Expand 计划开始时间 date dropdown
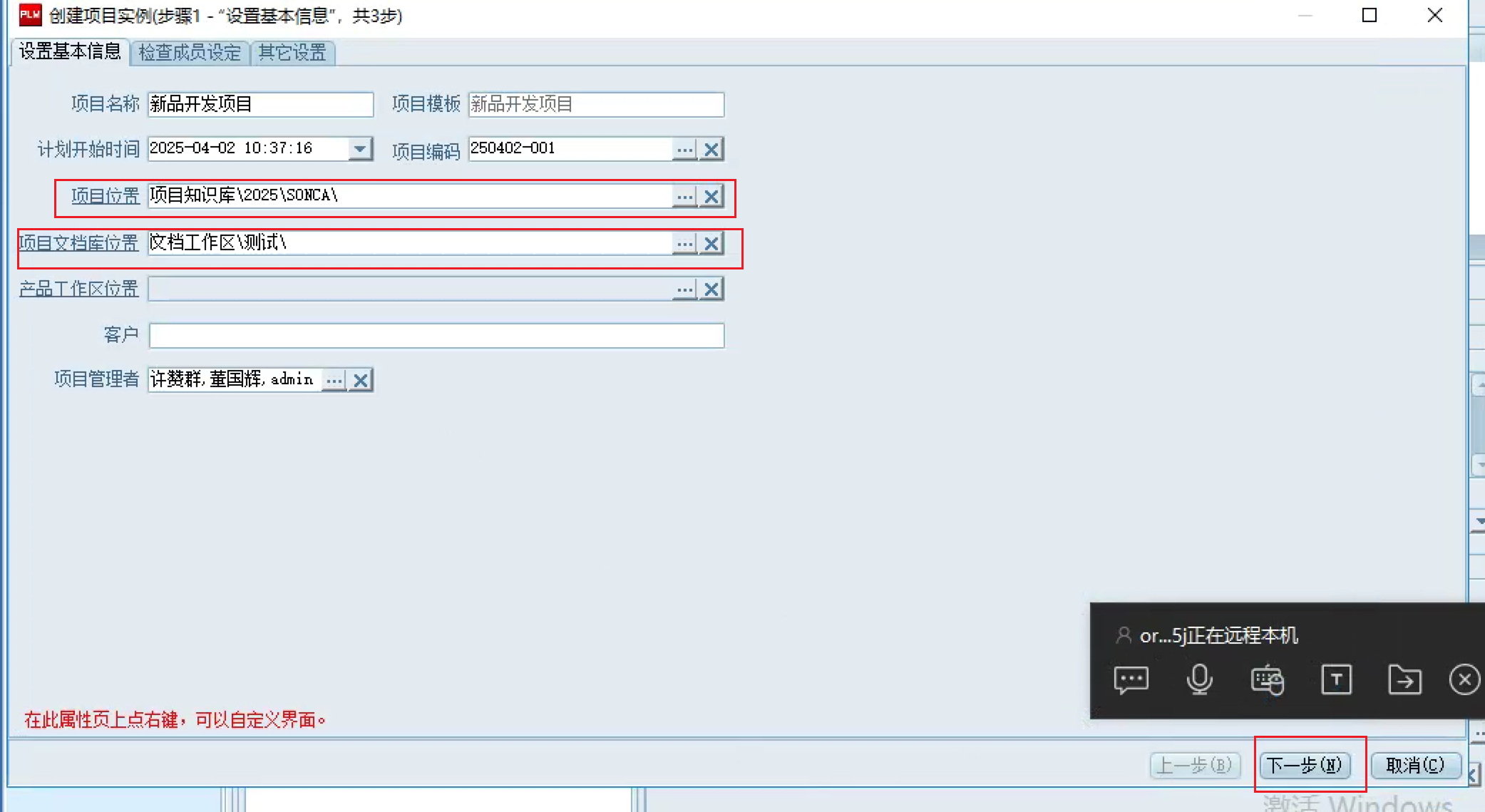 click(360, 148)
